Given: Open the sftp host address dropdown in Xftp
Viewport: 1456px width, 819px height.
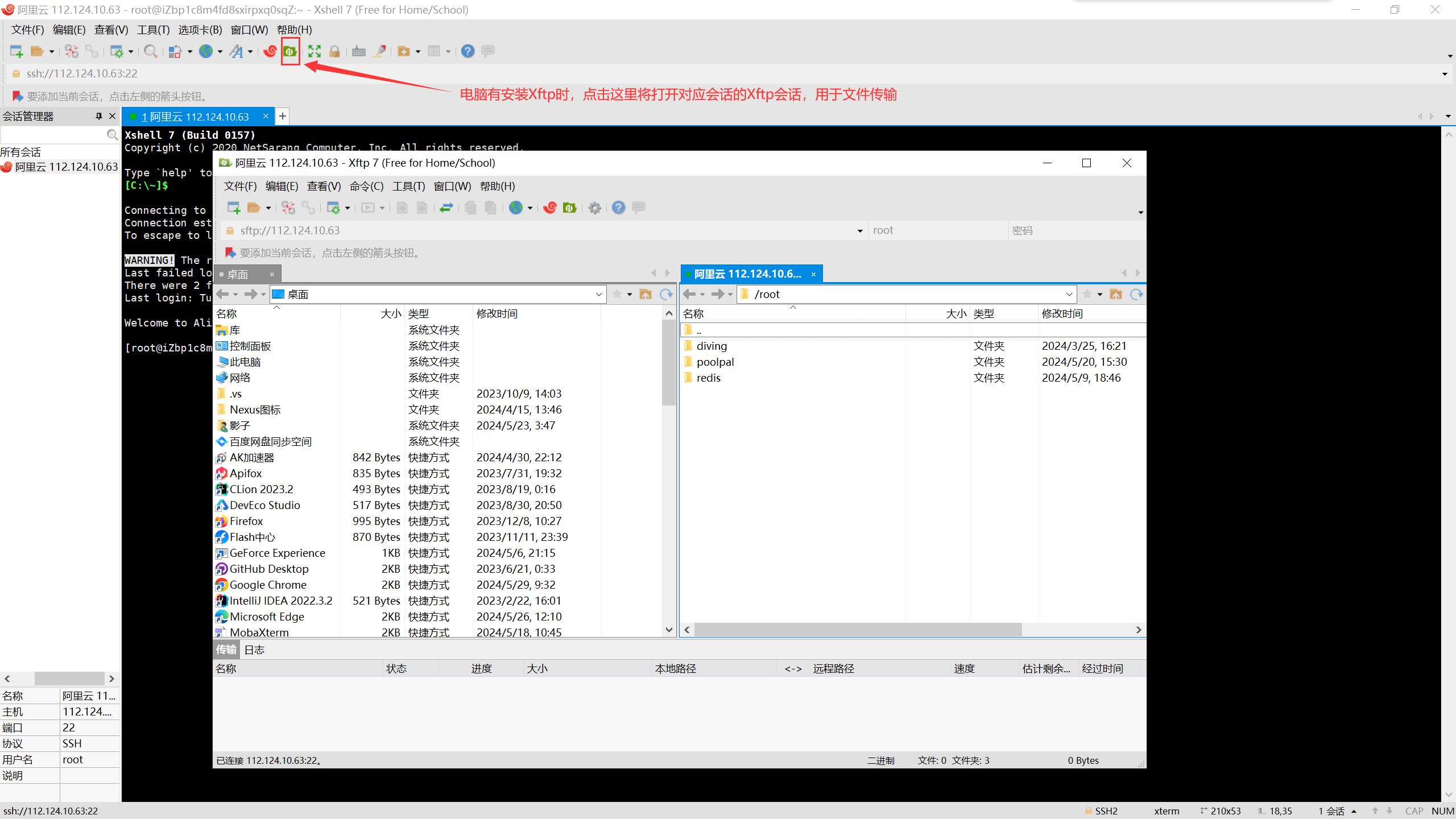Looking at the screenshot, I should [x=860, y=231].
